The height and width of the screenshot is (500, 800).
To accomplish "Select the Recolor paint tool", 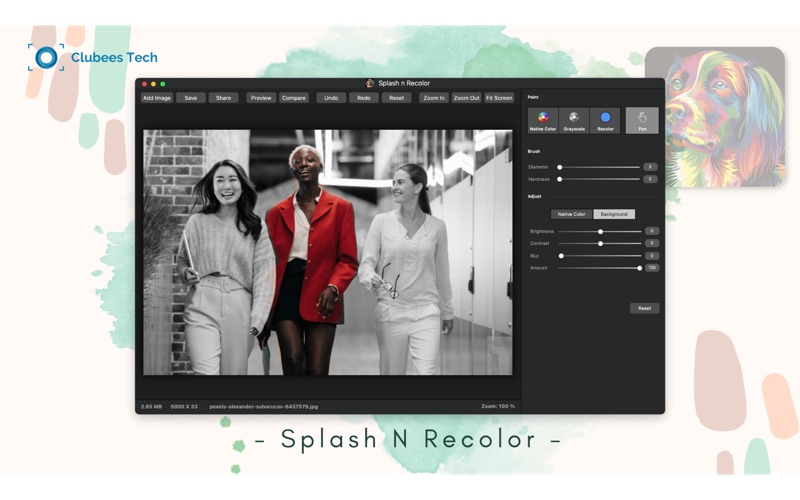I will (605, 120).
